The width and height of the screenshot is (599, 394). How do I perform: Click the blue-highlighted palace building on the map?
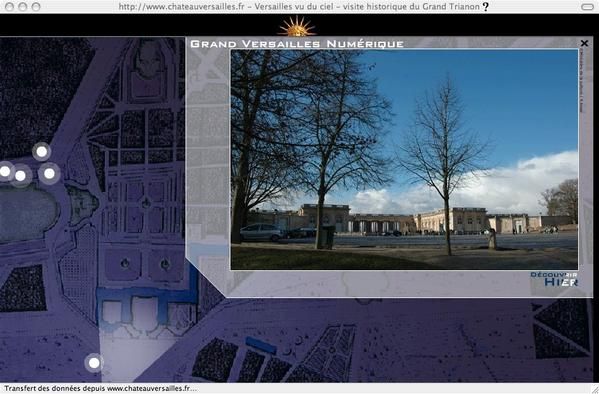[x=147, y=304]
